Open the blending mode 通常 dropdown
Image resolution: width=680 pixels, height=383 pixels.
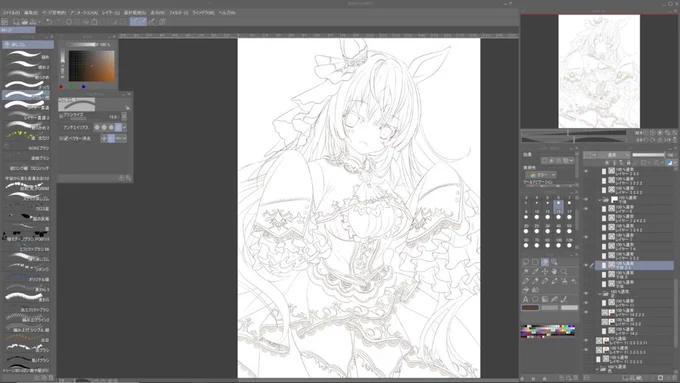coord(614,155)
